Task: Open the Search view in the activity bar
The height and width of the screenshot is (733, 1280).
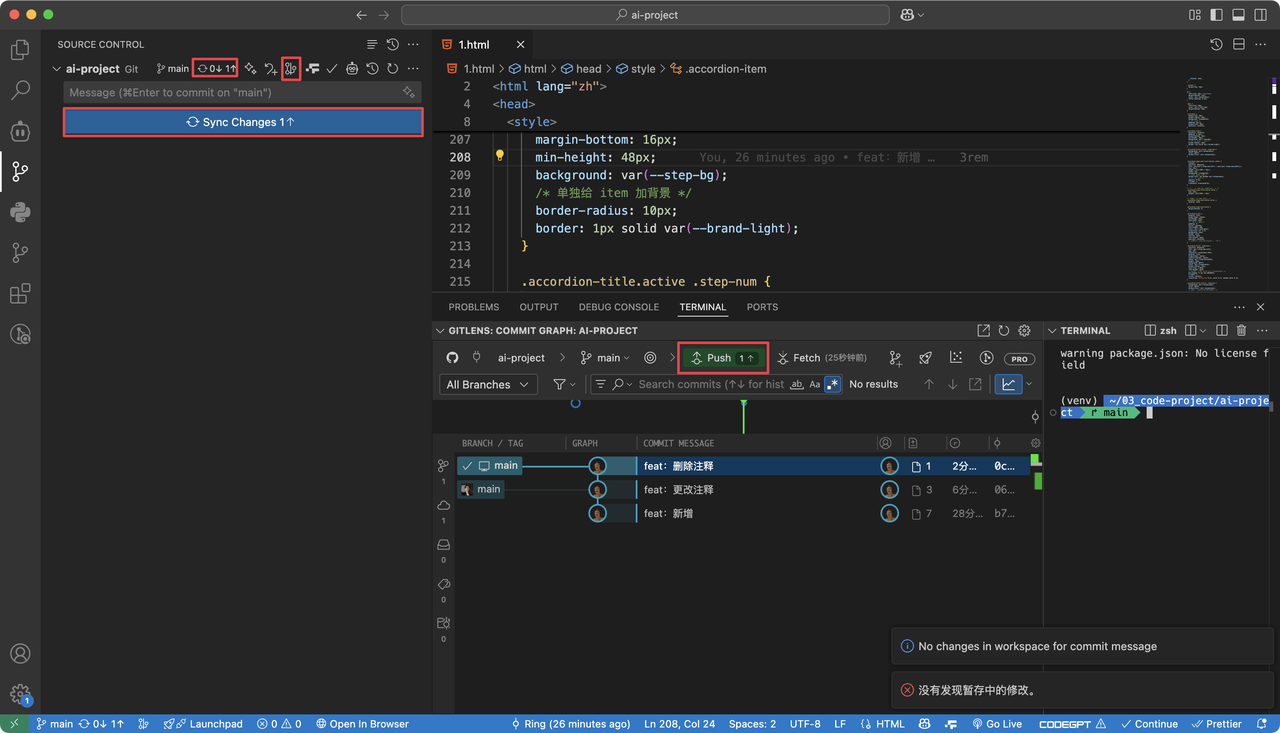Action: (20, 90)
